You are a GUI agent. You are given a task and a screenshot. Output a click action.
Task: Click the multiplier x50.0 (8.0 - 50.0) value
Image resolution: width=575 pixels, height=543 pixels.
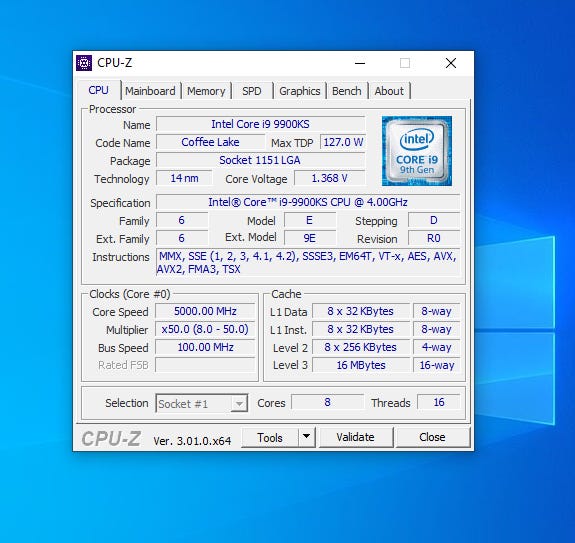pos(205,329)
